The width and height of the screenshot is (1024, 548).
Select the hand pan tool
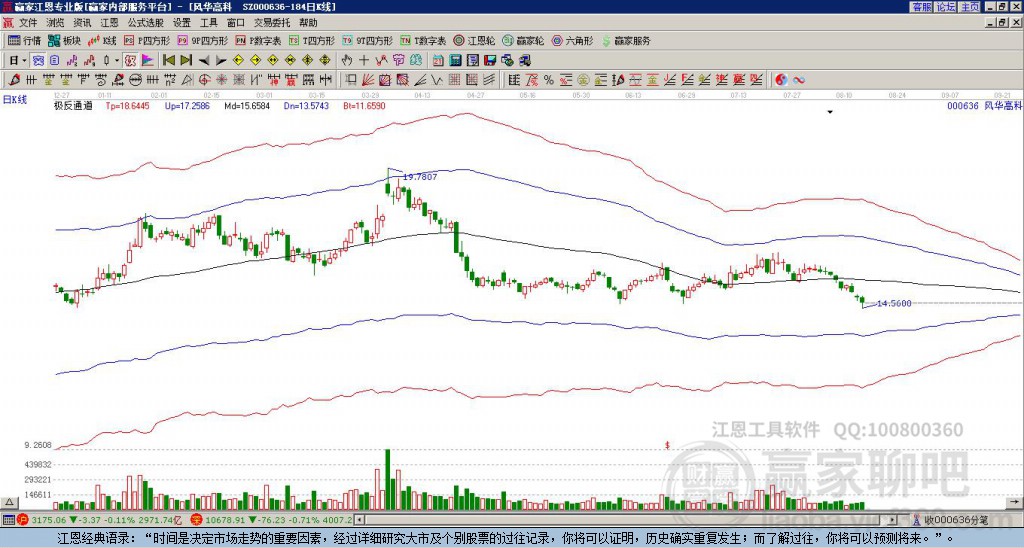[x=347, y=61]
